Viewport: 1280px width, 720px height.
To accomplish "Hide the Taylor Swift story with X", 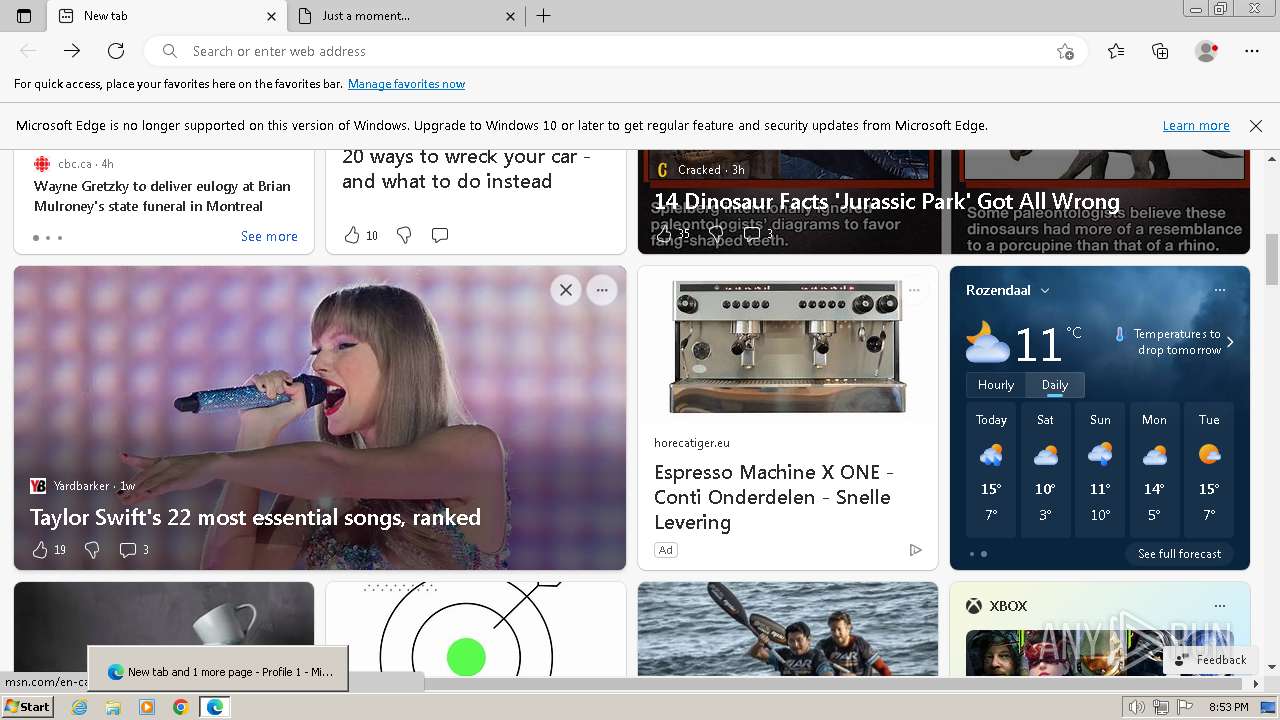I will coord(566,290).
